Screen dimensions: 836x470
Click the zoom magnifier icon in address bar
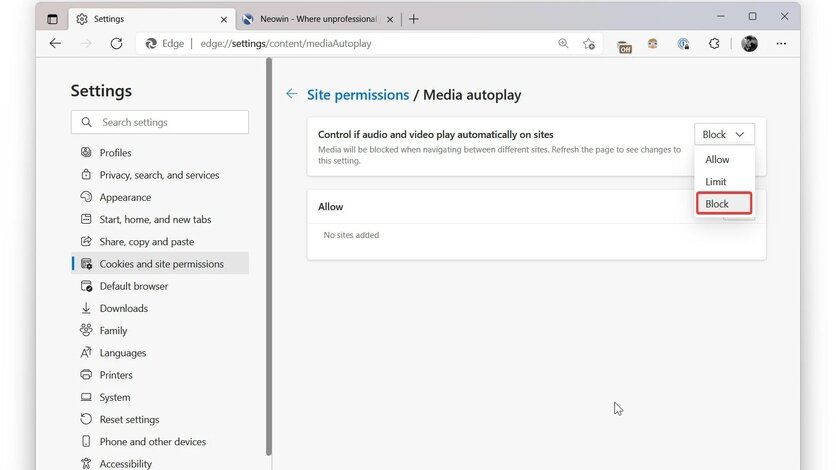pyautogui.click(x=563, y=44)
